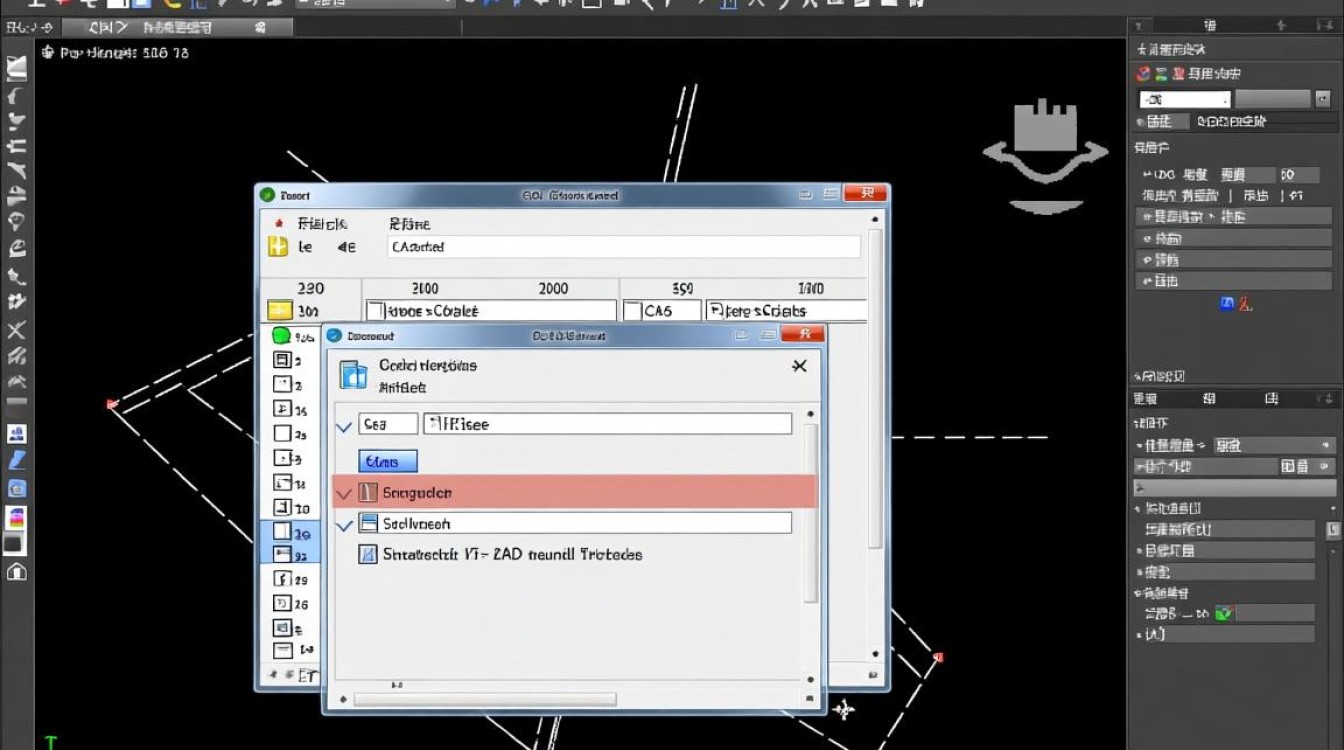This screenshot has height=750, width=1344.
Task: Open the dropdown arrow next to white field in right panel
Action: point(1322,99)
